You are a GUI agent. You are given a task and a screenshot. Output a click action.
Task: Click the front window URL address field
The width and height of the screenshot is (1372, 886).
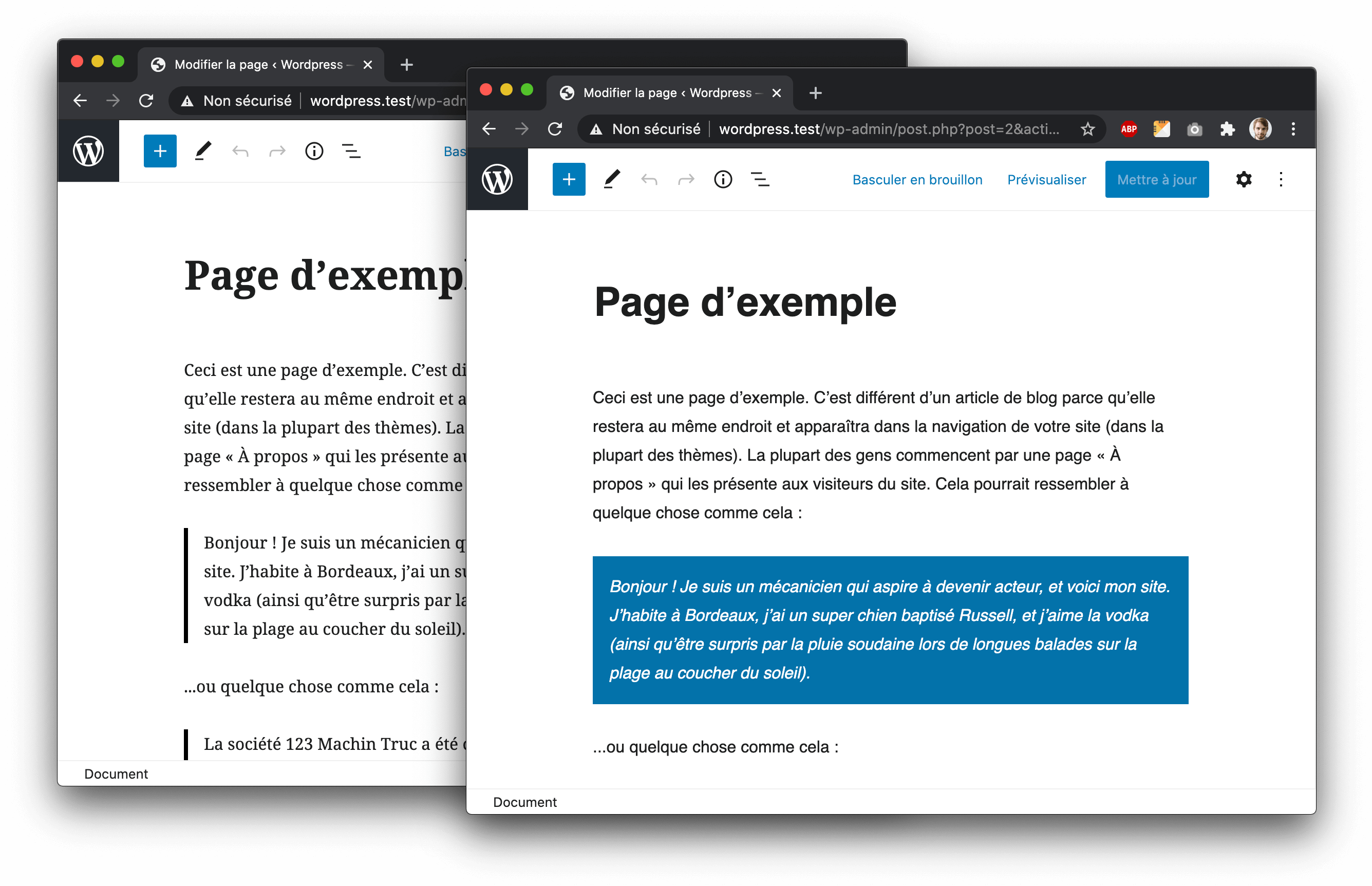click(x=886, y=129)
